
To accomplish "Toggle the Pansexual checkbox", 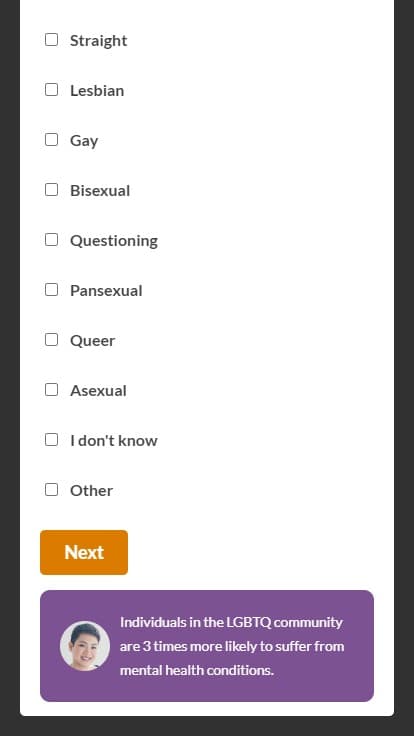I will click(x=51, y=290).
